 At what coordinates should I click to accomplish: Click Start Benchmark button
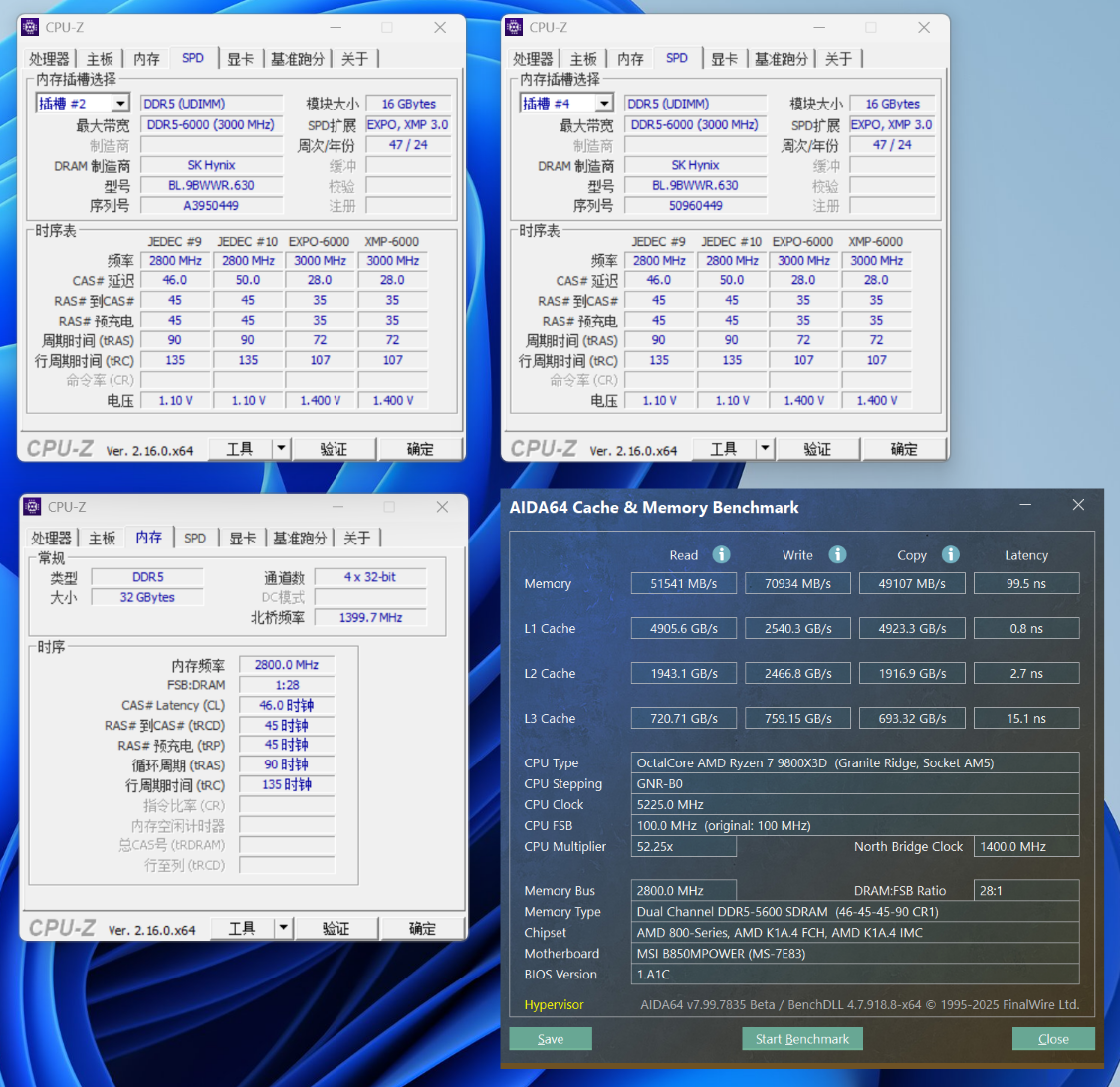[802, 1039]
